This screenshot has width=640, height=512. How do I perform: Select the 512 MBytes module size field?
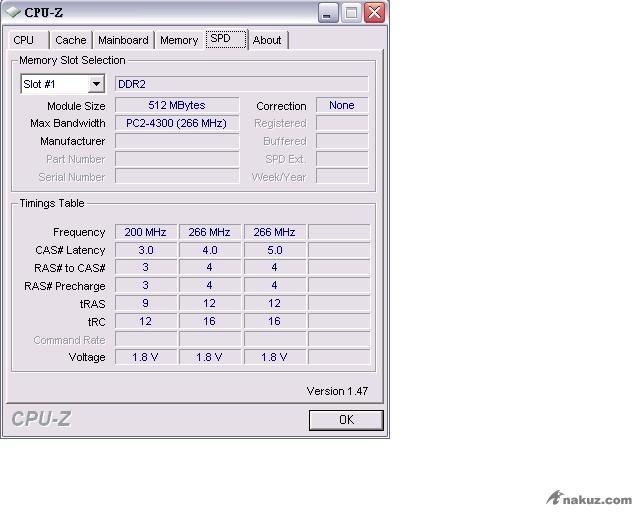coord(176,105)
